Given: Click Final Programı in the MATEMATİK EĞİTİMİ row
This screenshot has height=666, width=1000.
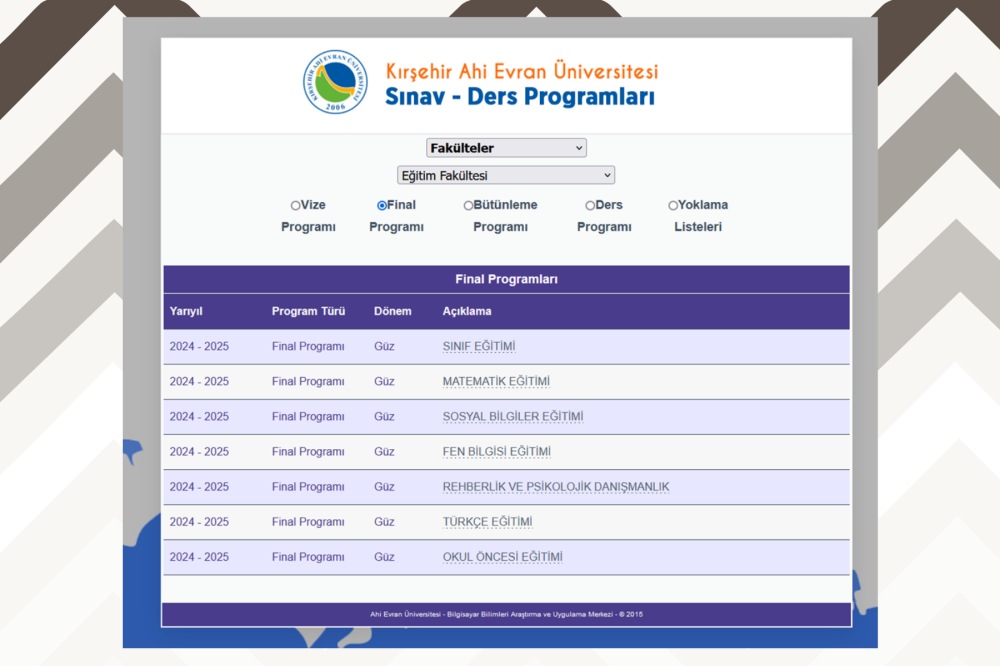Looking at the screenshot, I should (x=308, y=381).
